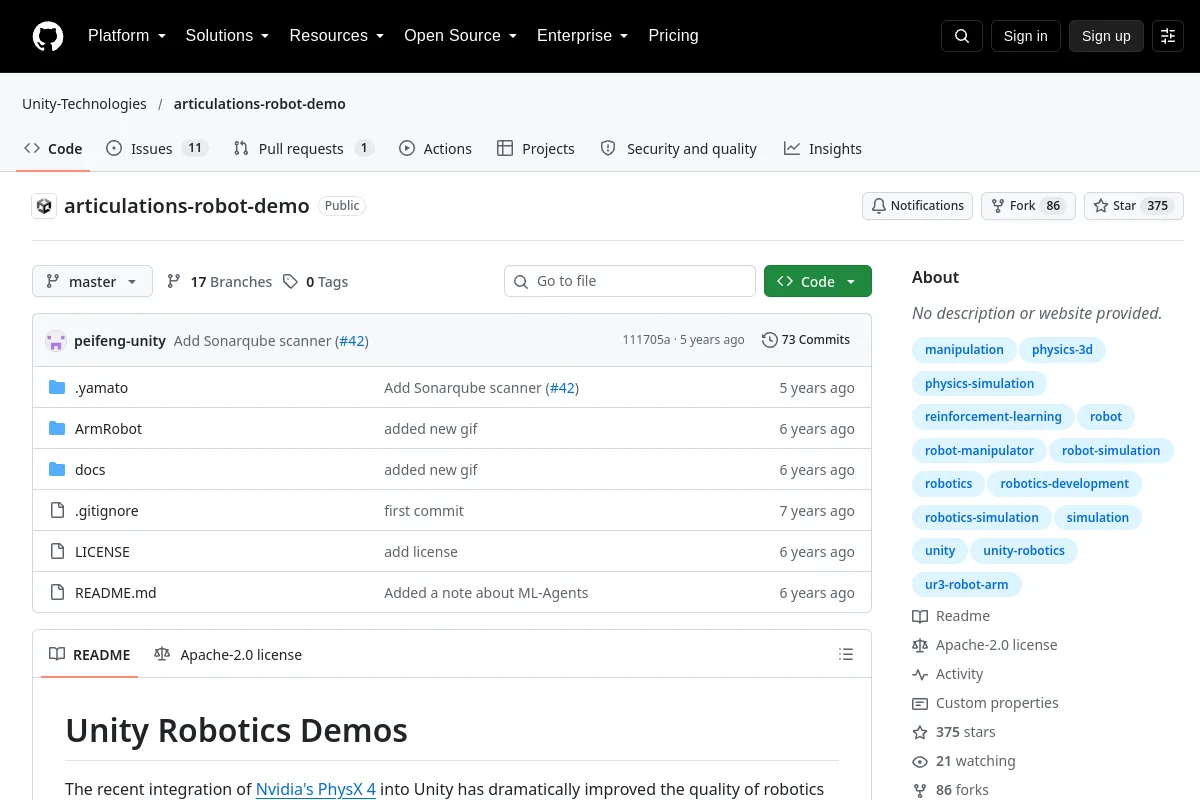Click the articulations-robot-demo breadcrumb link
This screenshot has width=1200, height=800.
pos(260,104)
